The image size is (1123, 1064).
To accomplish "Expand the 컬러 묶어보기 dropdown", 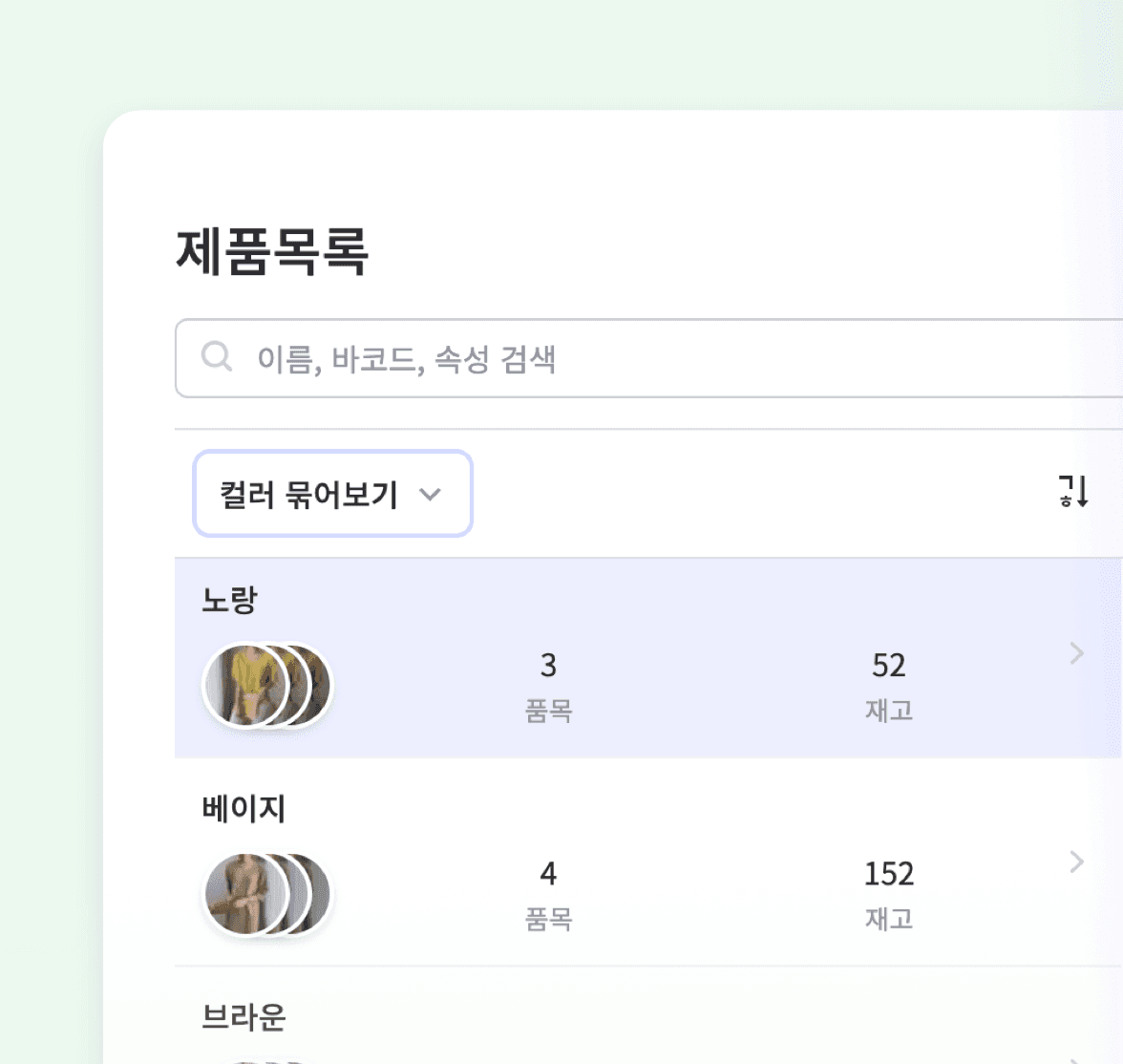I will 332,494.
